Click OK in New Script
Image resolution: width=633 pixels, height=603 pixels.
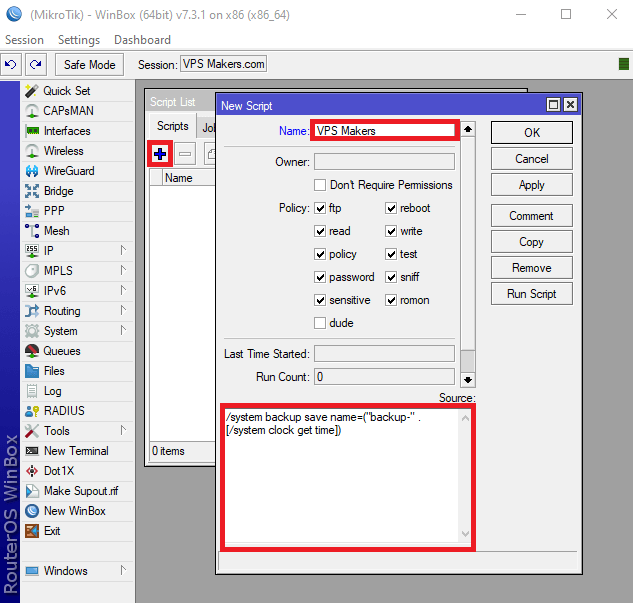click(x=532, y=132)
